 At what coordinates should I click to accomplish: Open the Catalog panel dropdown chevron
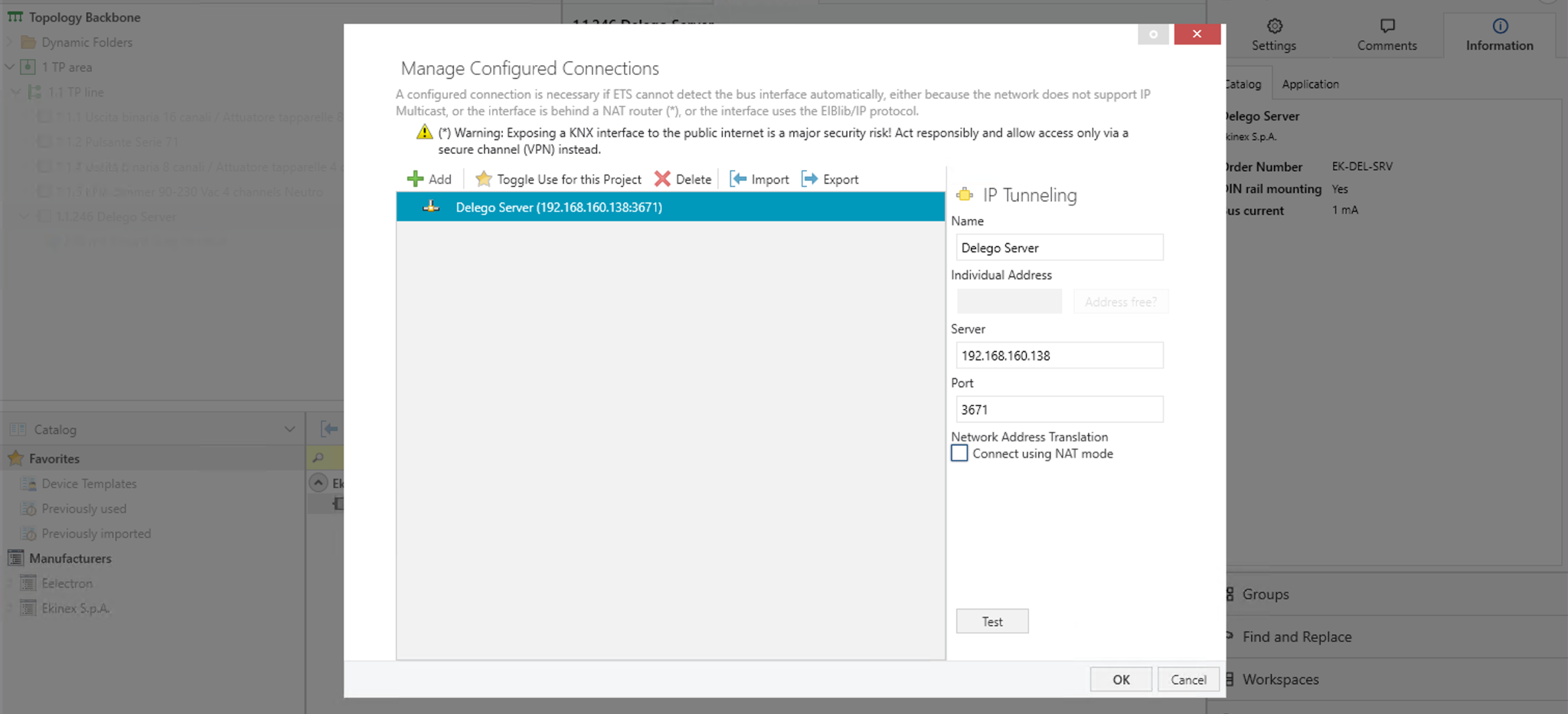tap(289, 430)
